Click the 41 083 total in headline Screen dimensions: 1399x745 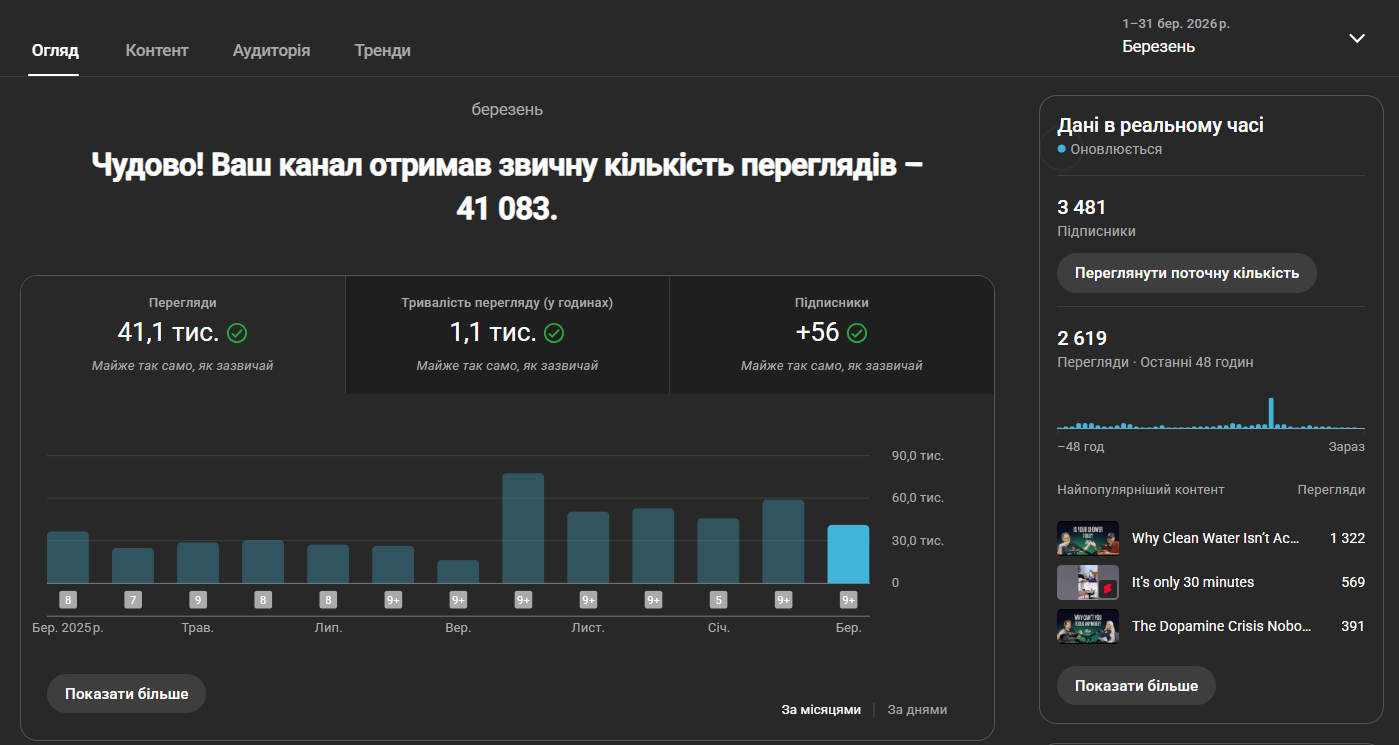pyautogui.click(x=506, y=208)
